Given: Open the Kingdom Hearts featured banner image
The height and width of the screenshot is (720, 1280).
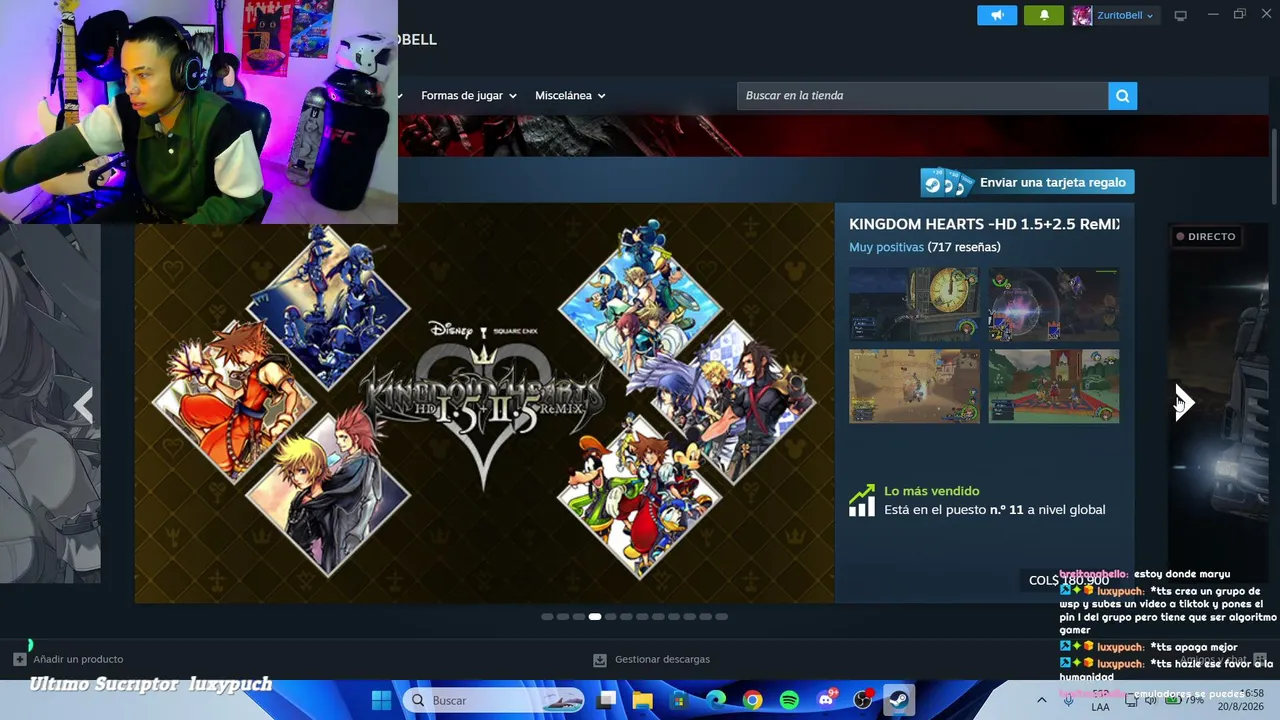Looking at the screenshot, I should coord(484,403).
